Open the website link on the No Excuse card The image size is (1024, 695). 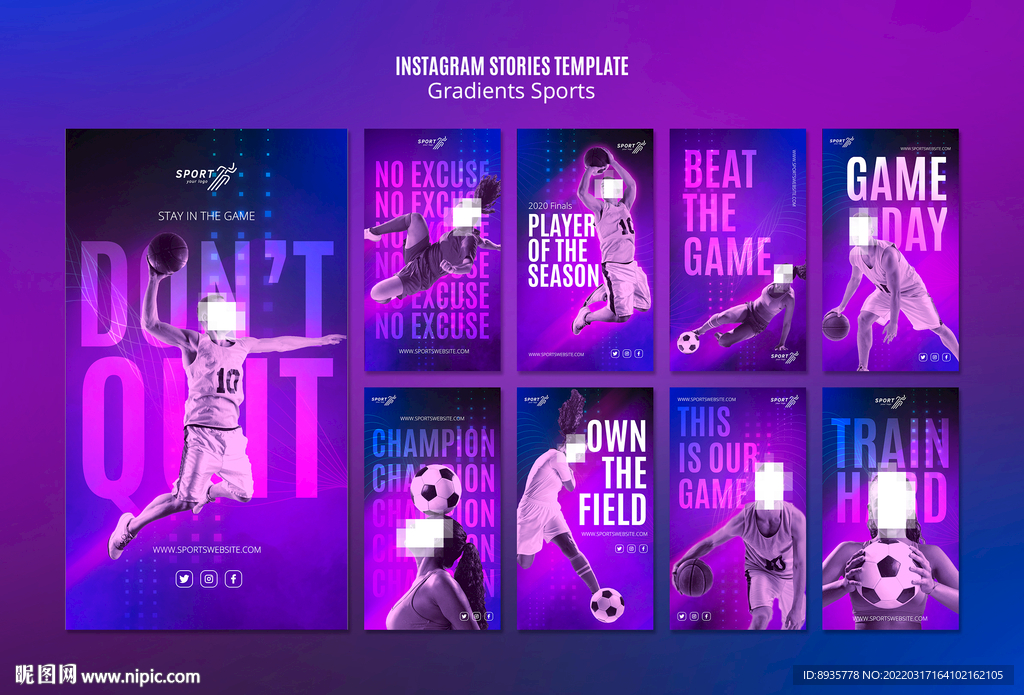pyautogui.click(x=434, y=351)
